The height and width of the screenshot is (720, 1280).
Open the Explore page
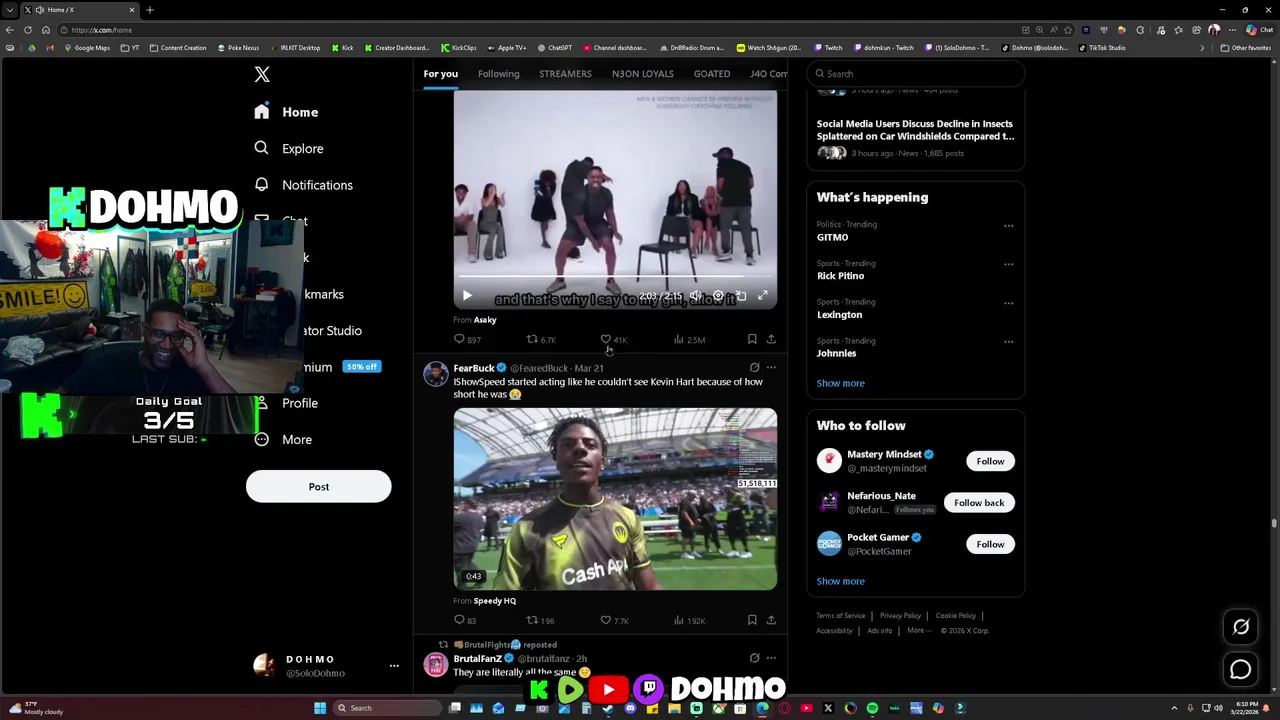coord(289,148)
